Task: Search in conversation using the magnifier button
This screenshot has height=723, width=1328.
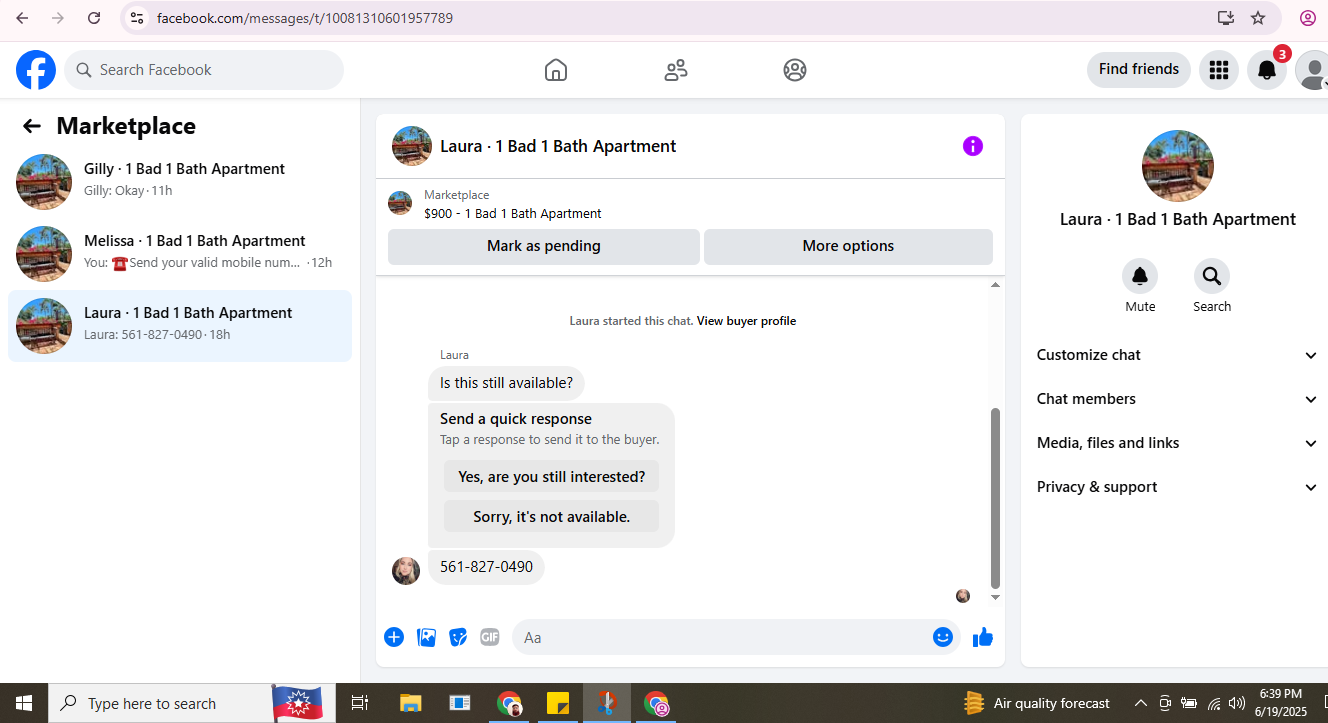Action: pyautogui.click(x=1212, y=276)
